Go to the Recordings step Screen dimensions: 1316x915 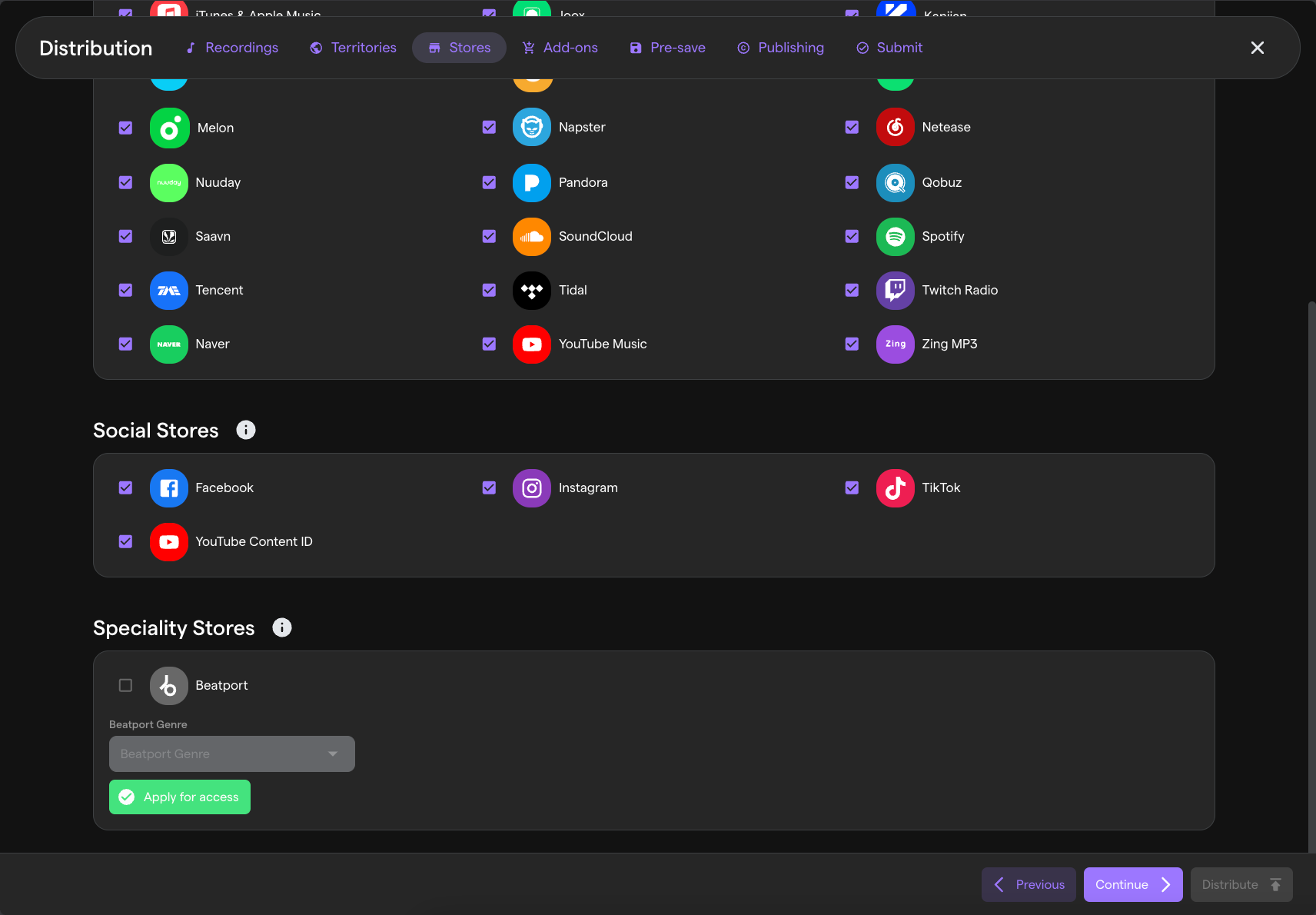(232, 48)
